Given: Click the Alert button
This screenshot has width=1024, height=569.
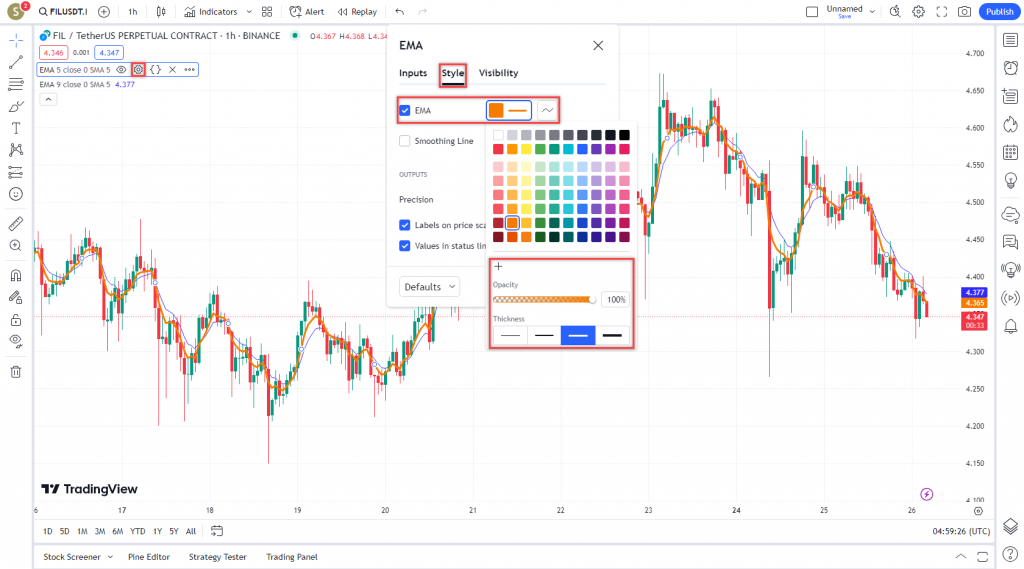Looking at the screenshot, I should point(307,12).
